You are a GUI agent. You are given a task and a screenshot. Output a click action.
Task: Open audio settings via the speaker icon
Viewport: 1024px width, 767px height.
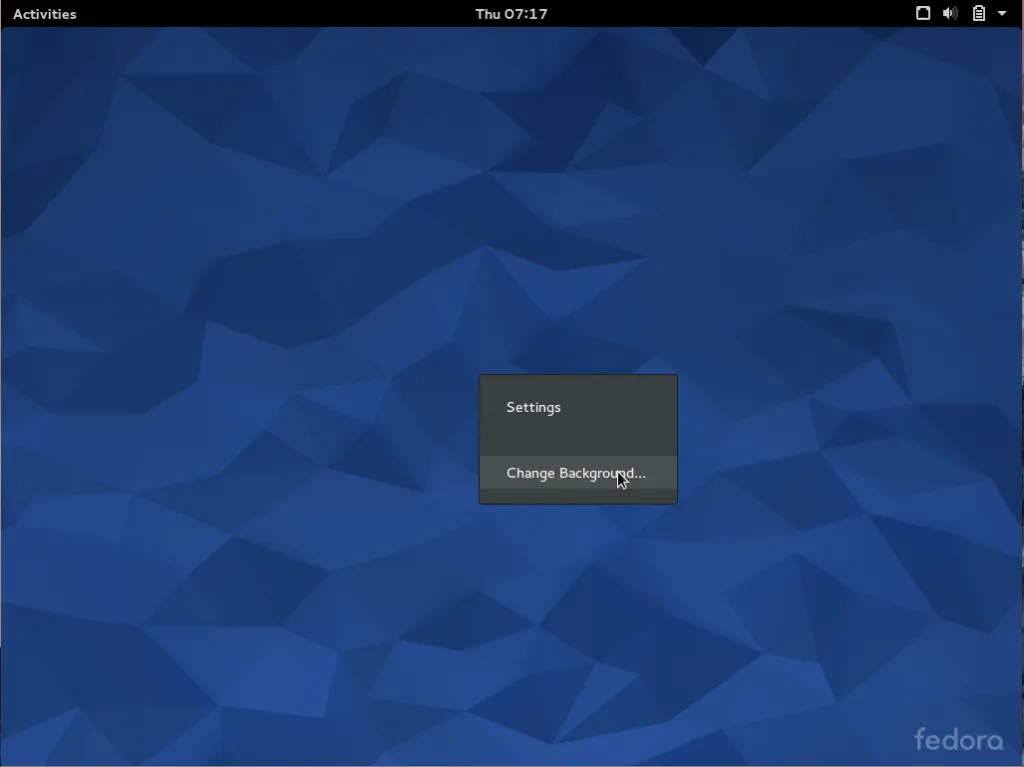950,13
